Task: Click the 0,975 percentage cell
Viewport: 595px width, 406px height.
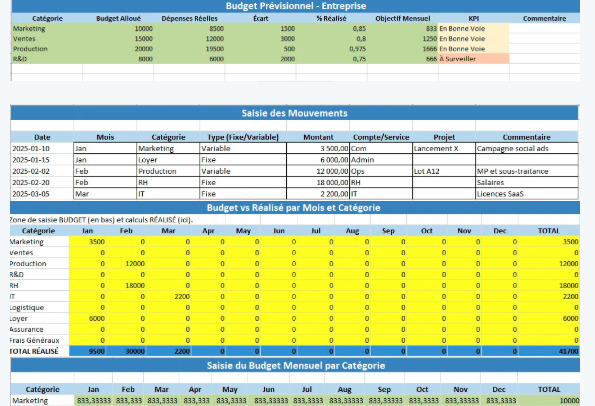Action: pyautogui.click(x=332, y=49)
